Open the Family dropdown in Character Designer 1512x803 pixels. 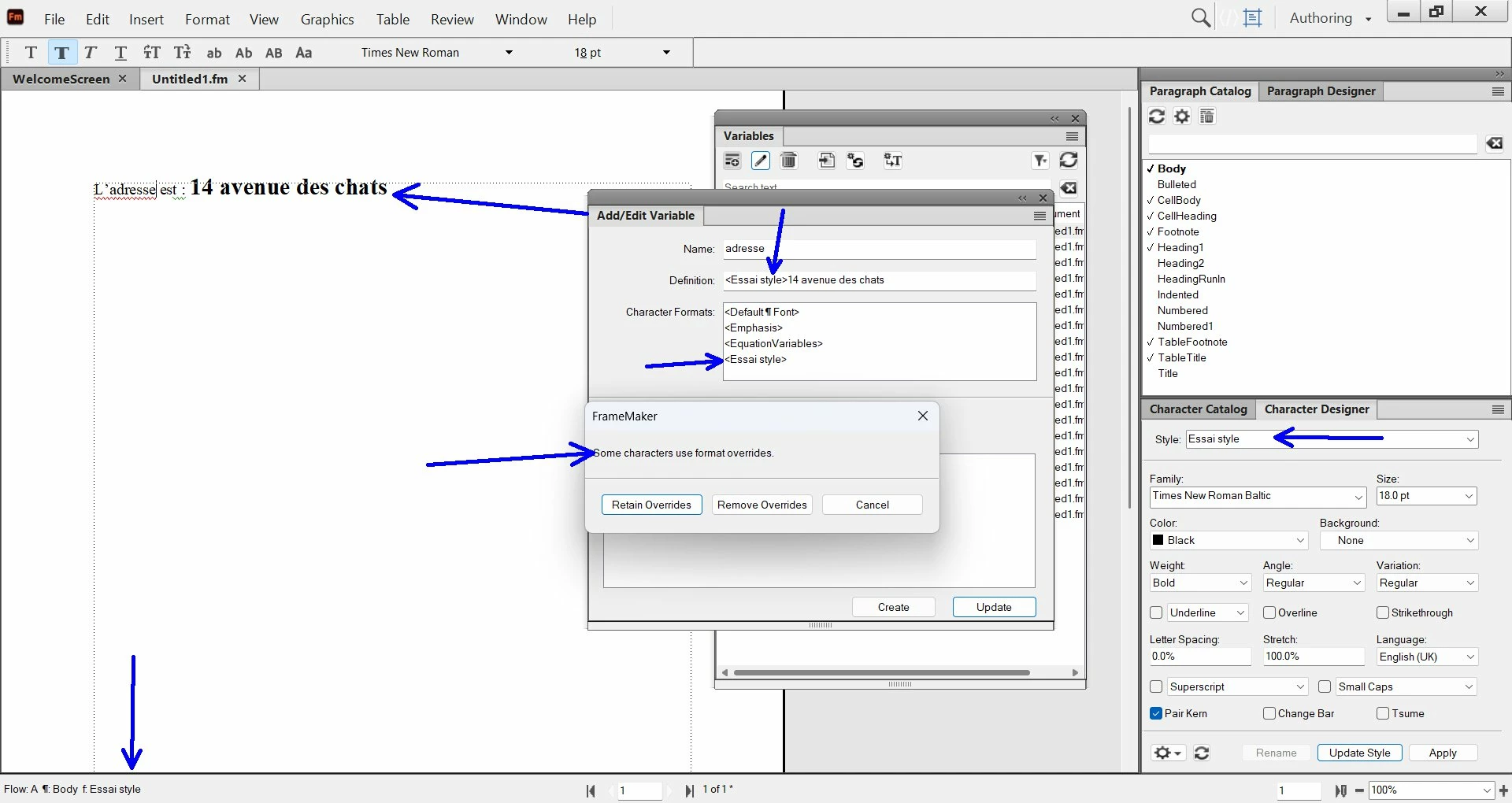tap(1358, 497)
